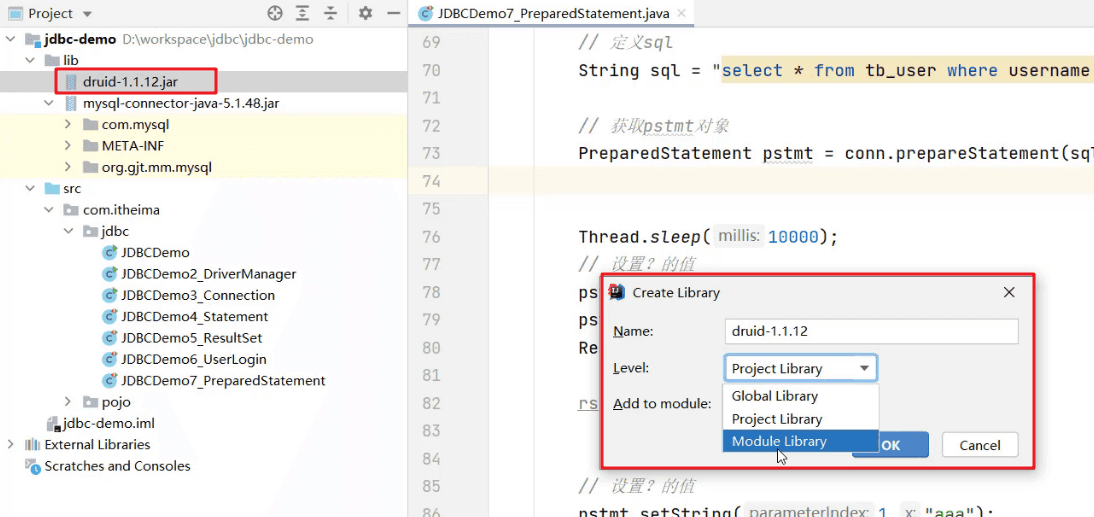This screenshot has height=517, width=1094.
Task: Open the Project view dropdown
Action: coord(87,14)
